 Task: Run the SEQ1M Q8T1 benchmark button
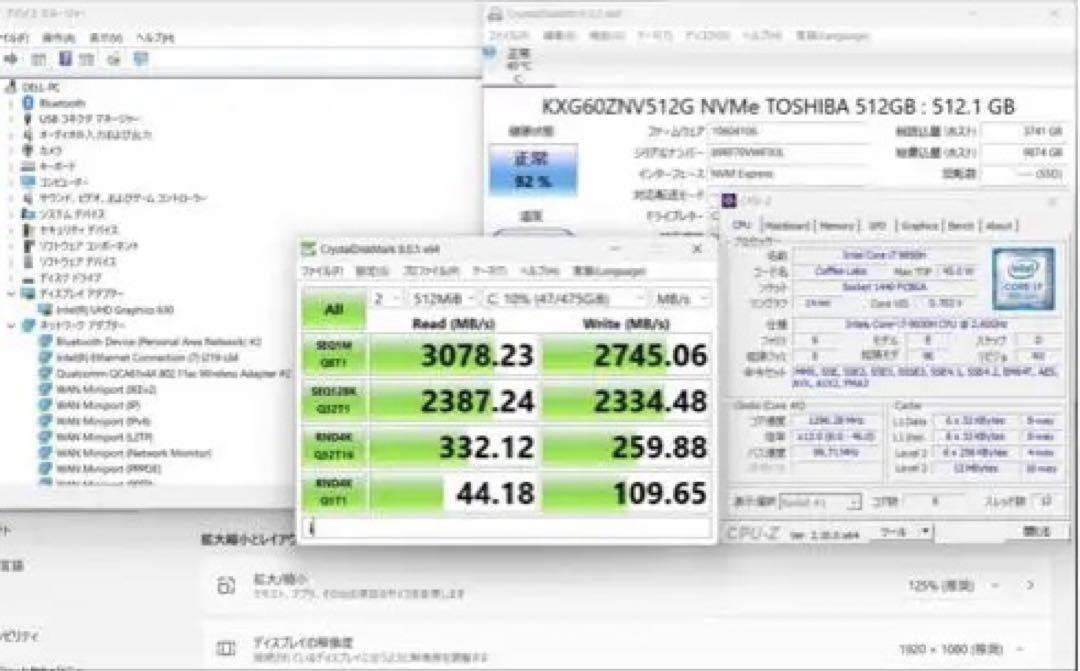click(334, 355)
